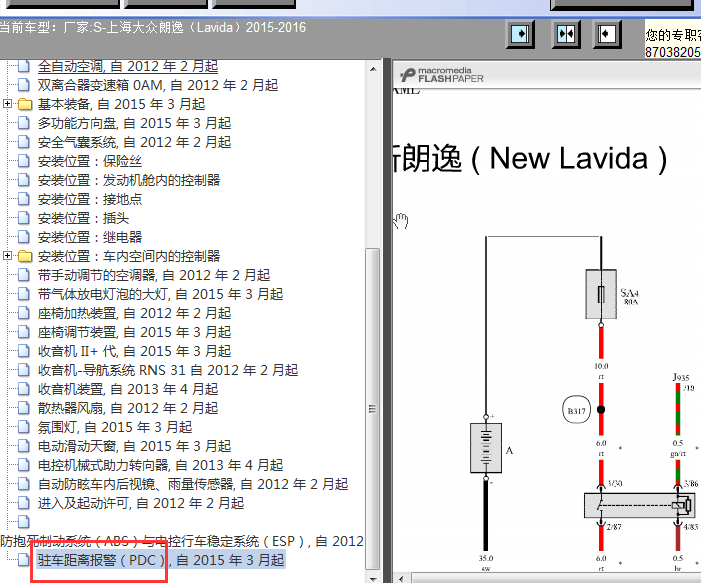701x583 pixels.
Task: Open 多功能方向盘 wiring diagram entry
Action: pyautogui.click(x=134, y=123)
